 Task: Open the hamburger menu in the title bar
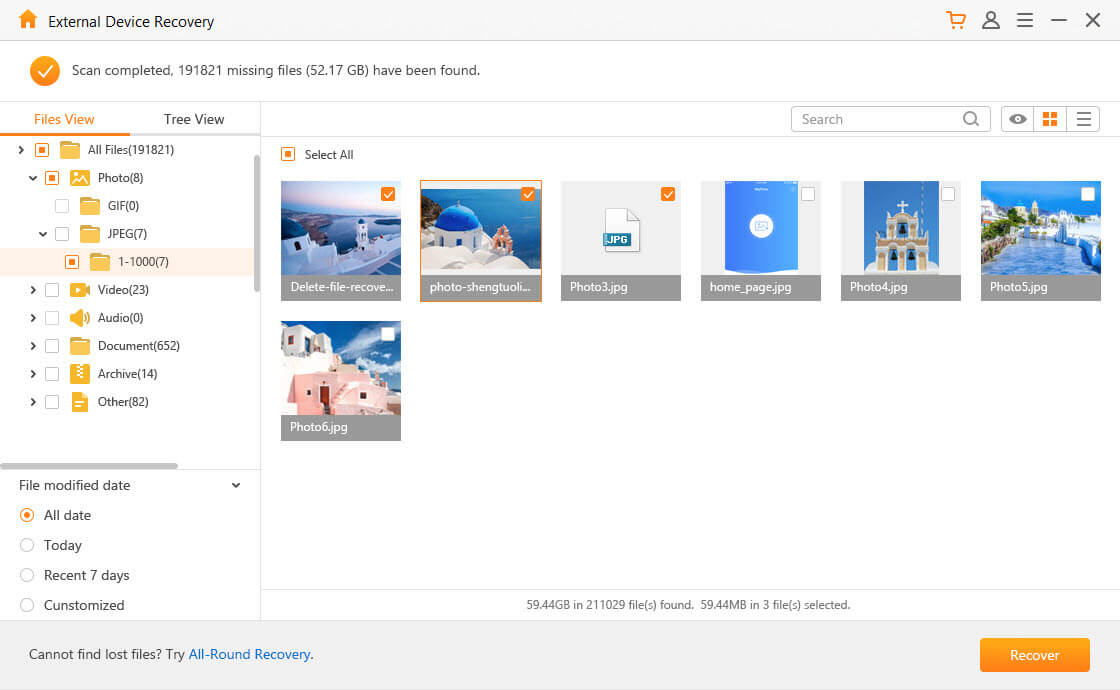pos(1024,19)
